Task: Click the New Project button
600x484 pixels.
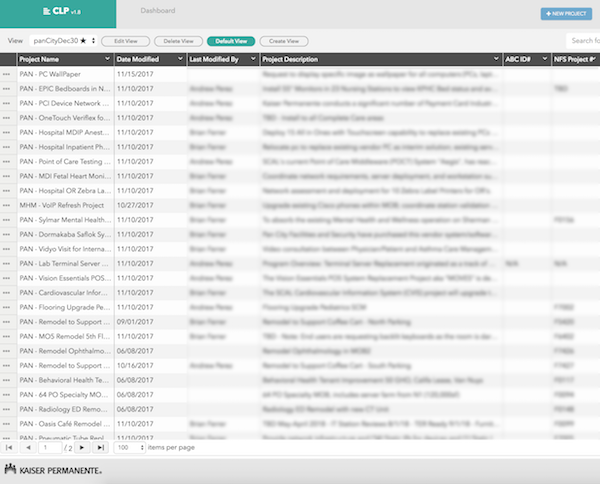Action: (x=566, y=13)
